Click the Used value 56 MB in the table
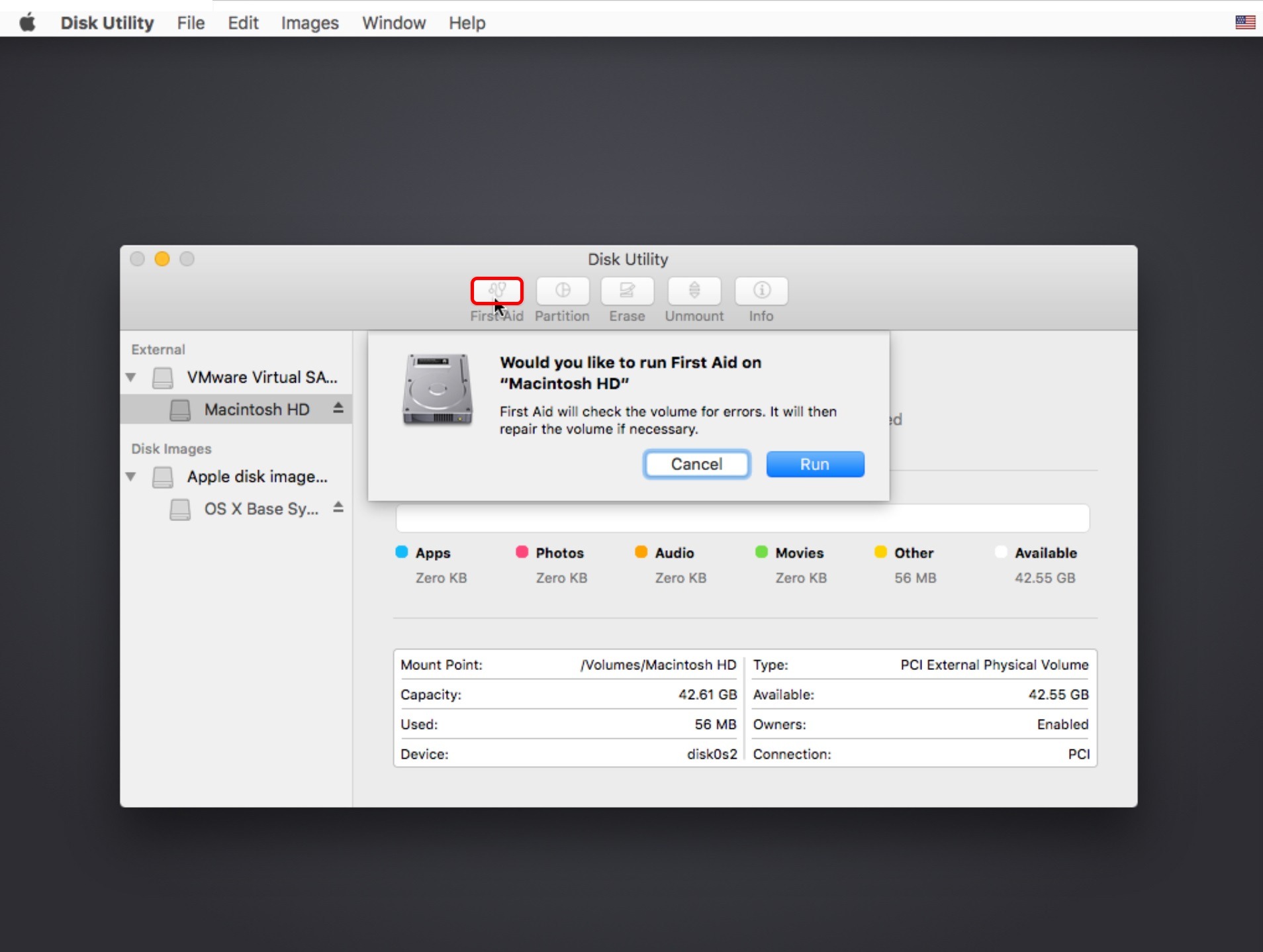Image resolution: width=1263 pixels, height=952 pixels. tap(716, 724)
